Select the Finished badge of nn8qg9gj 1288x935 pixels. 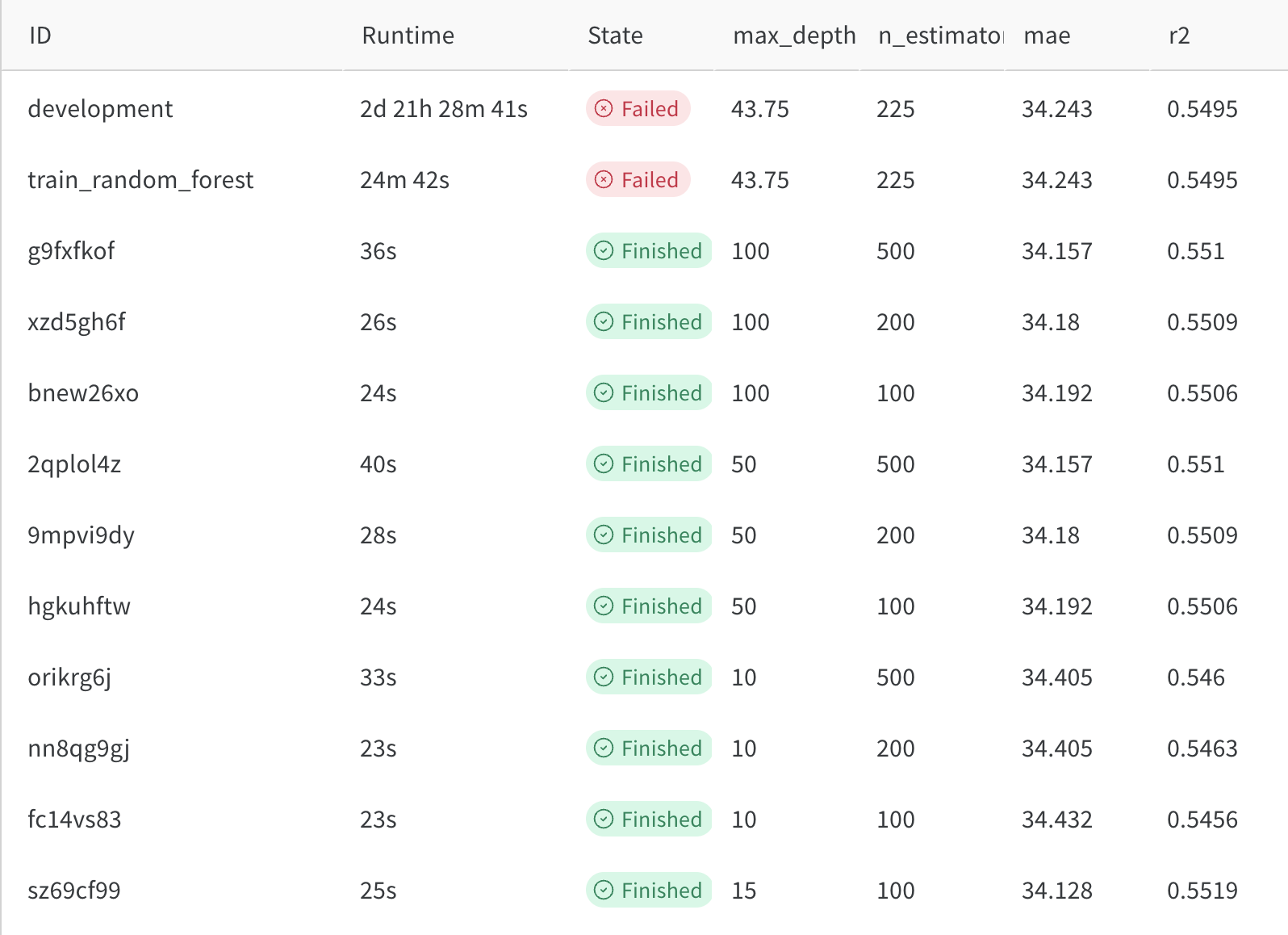coord(649,748)
